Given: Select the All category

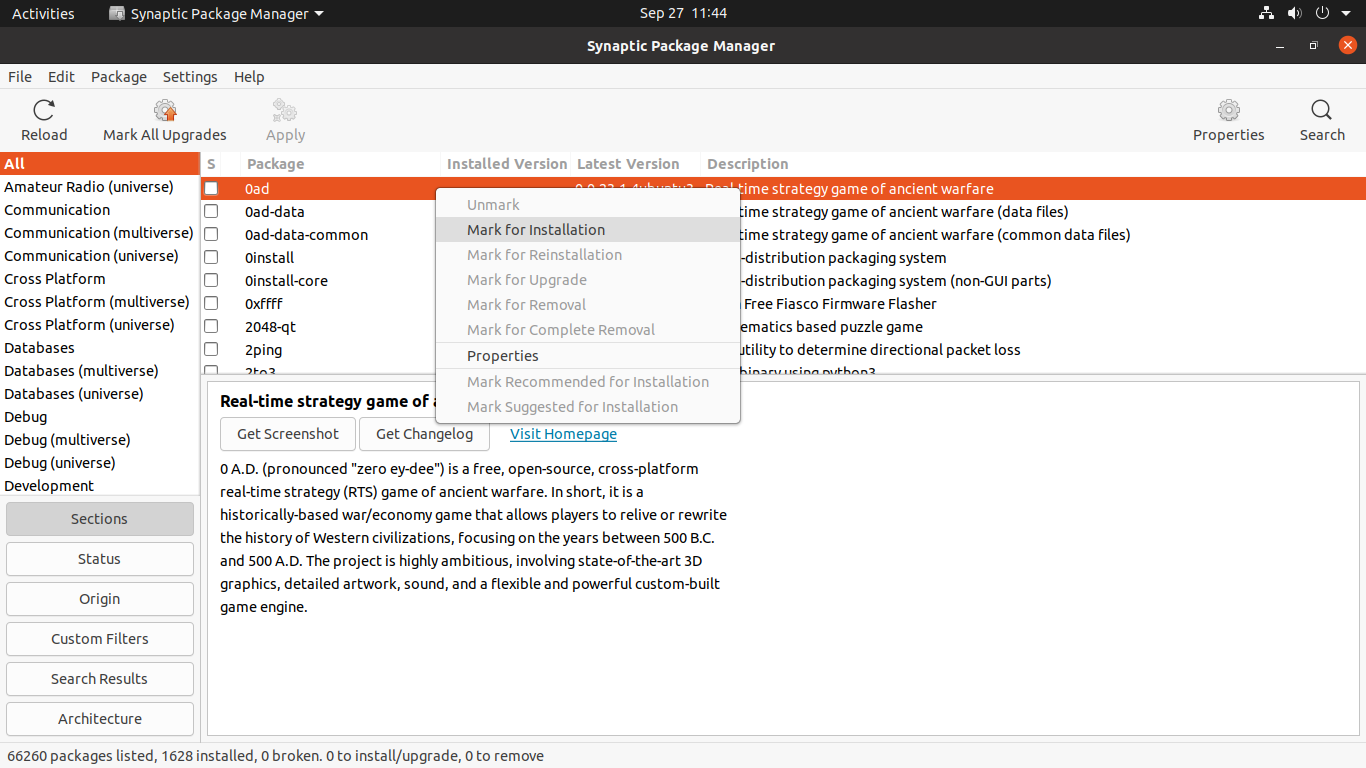Looking at the screenshot, I should [x=100, y=164].
